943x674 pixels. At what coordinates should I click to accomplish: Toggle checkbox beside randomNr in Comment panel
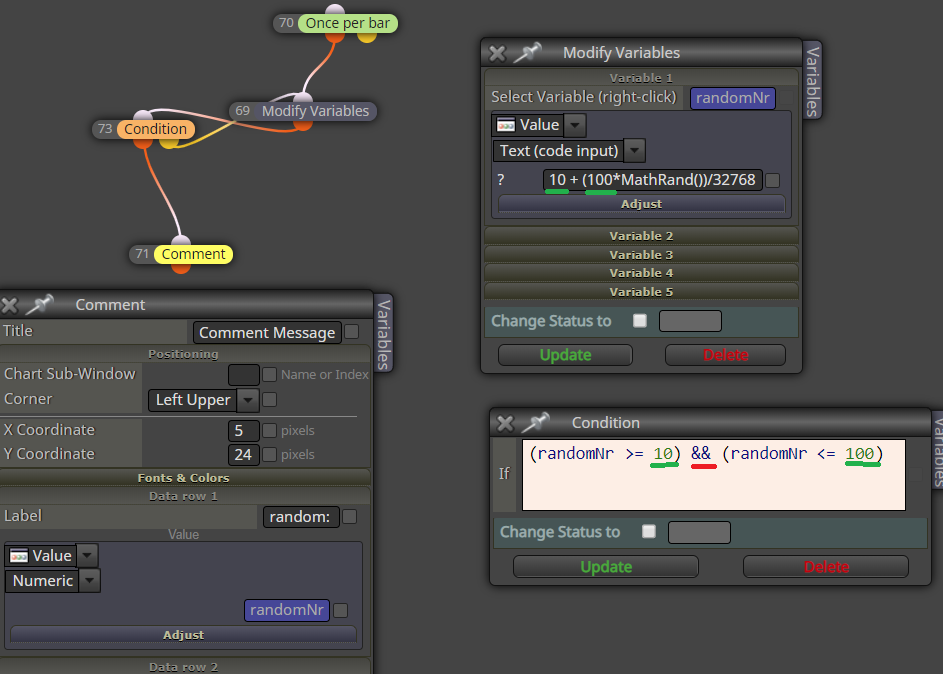click(x=340, y=610)
